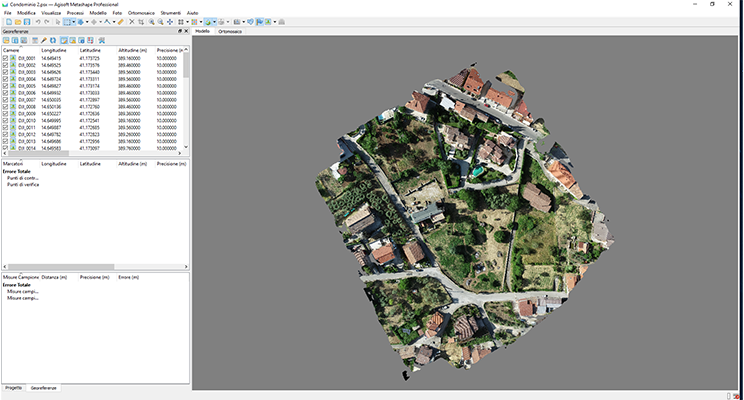Open the File menu
Viewport: 744px width, 400px height.
(x=8, y=13)
